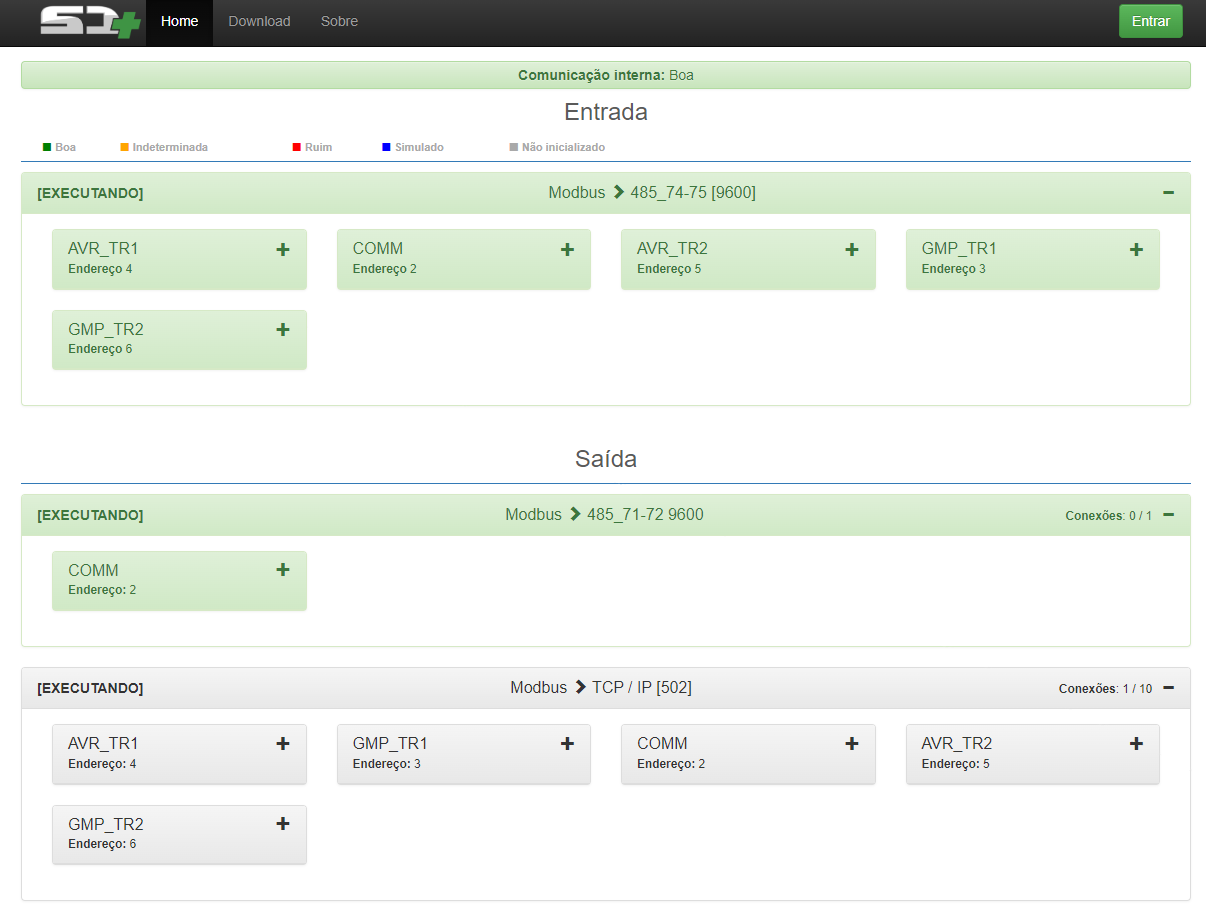This screenshot has height=918, width=1206.
Task: Expand AVR_TR2 Endereço 5 in Entrada
Action: [852, 249]
